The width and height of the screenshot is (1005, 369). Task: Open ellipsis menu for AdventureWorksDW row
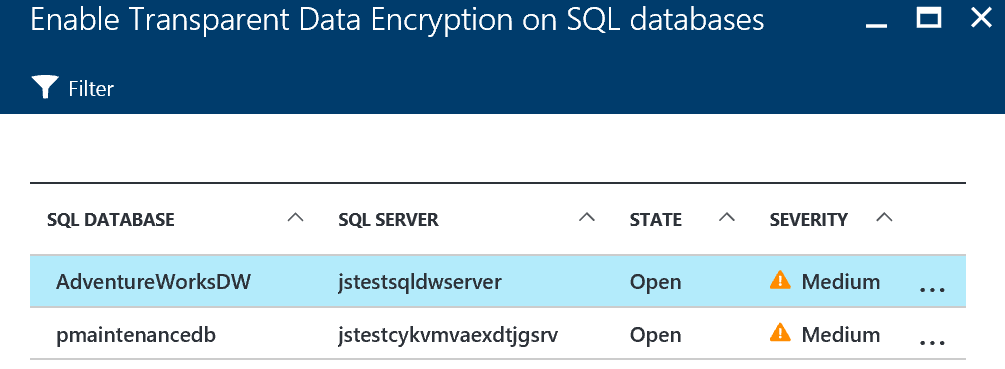pos(932,289)
